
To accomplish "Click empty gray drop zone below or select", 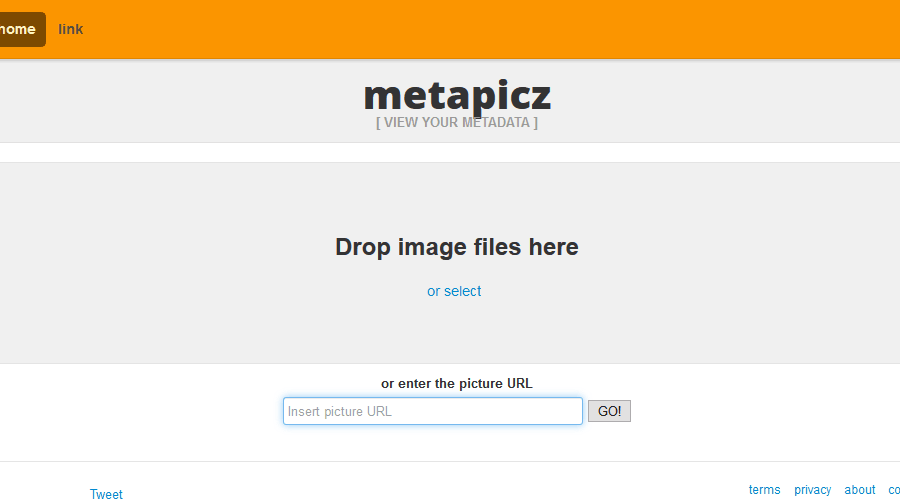I will tap(454, 332).
